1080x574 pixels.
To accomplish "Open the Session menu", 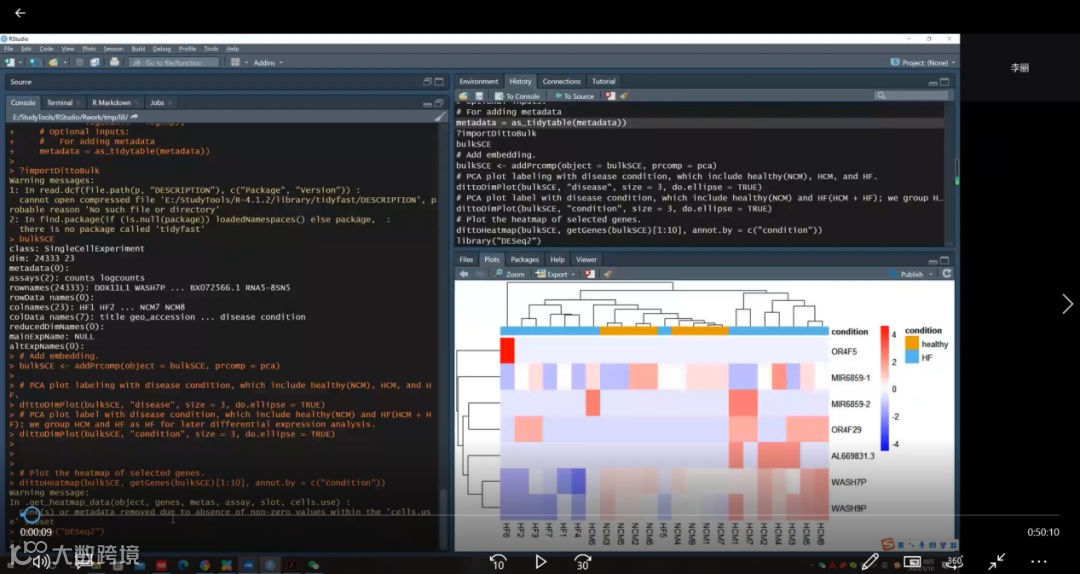I will pos(113,49).
